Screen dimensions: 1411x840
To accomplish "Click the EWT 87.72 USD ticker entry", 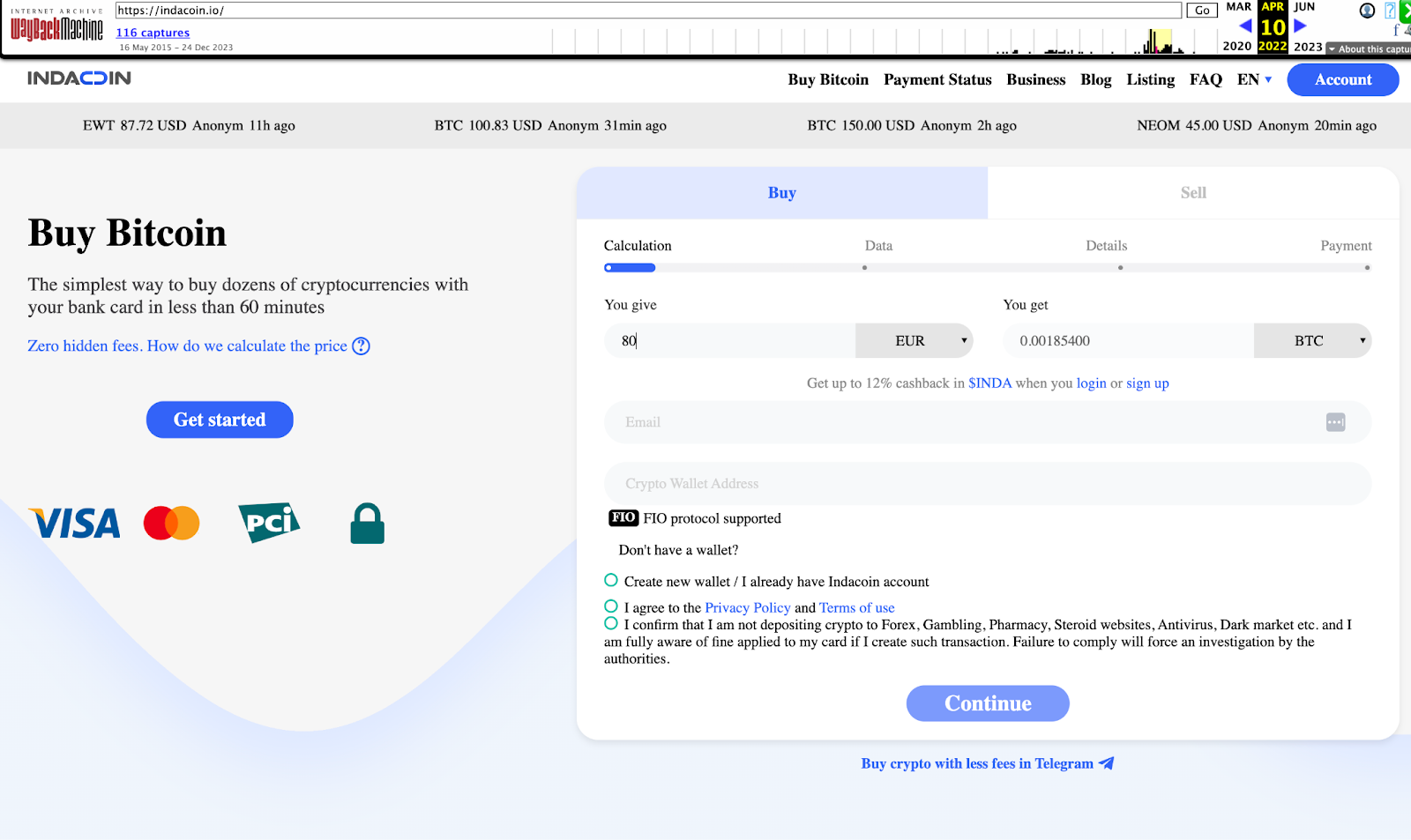I will coord(189,125).
